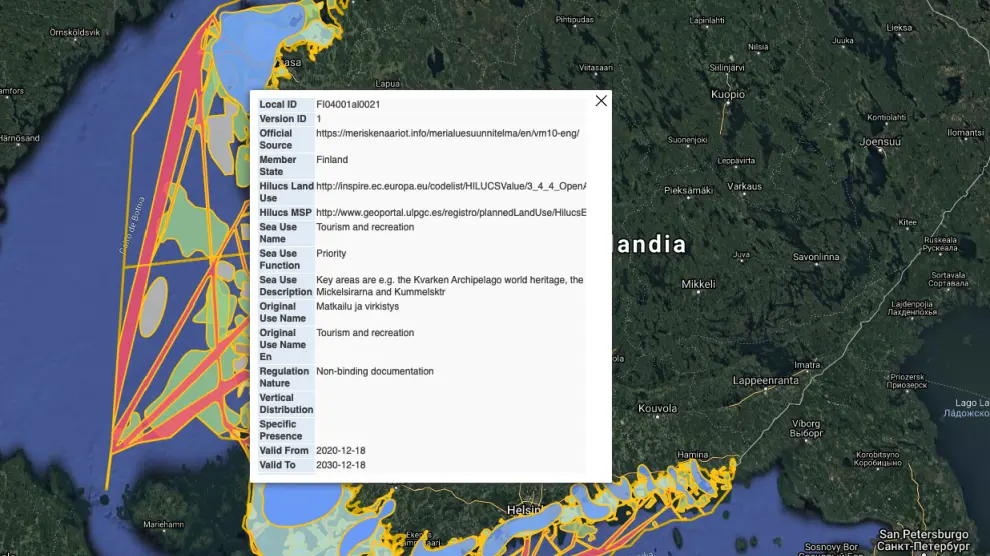Select the Mariehamn place label
This screenshot has width=990, height=556.
click(x=163, y=524)
